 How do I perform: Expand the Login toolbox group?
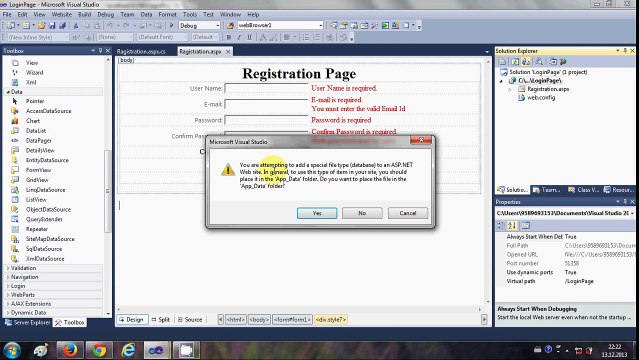(8, 286)
